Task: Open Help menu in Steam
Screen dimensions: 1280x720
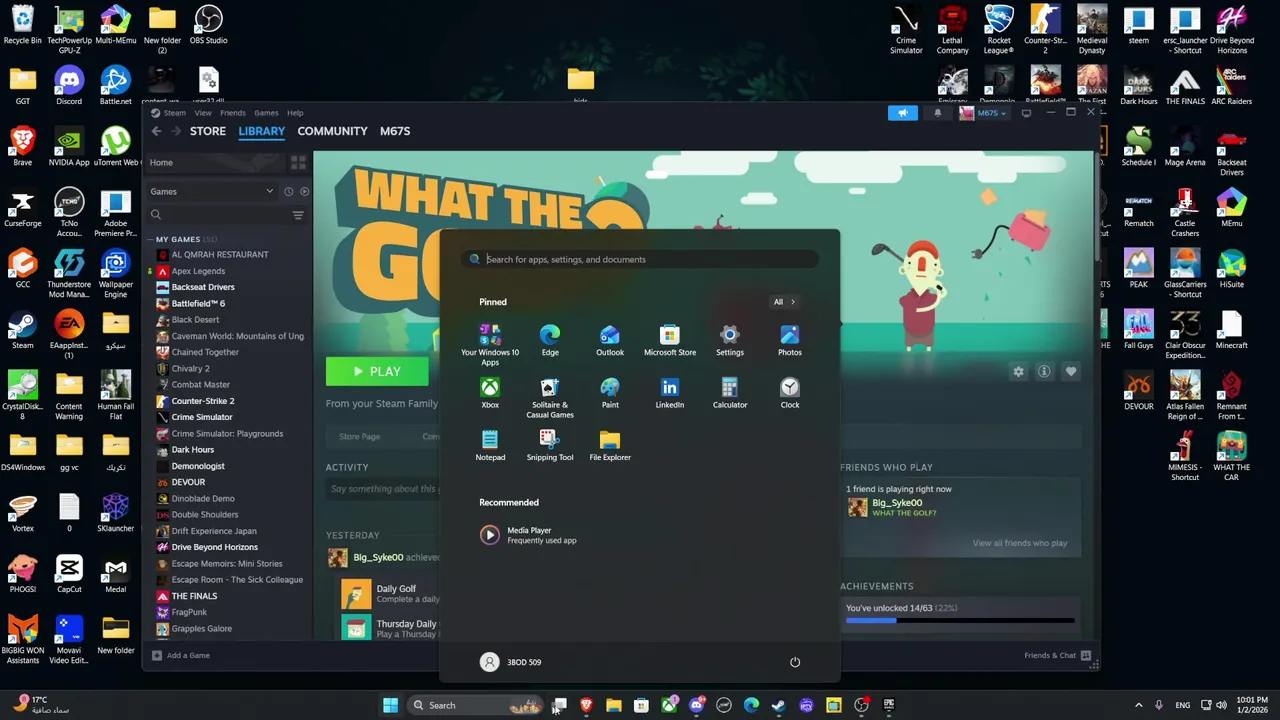Action: point(295,113)
